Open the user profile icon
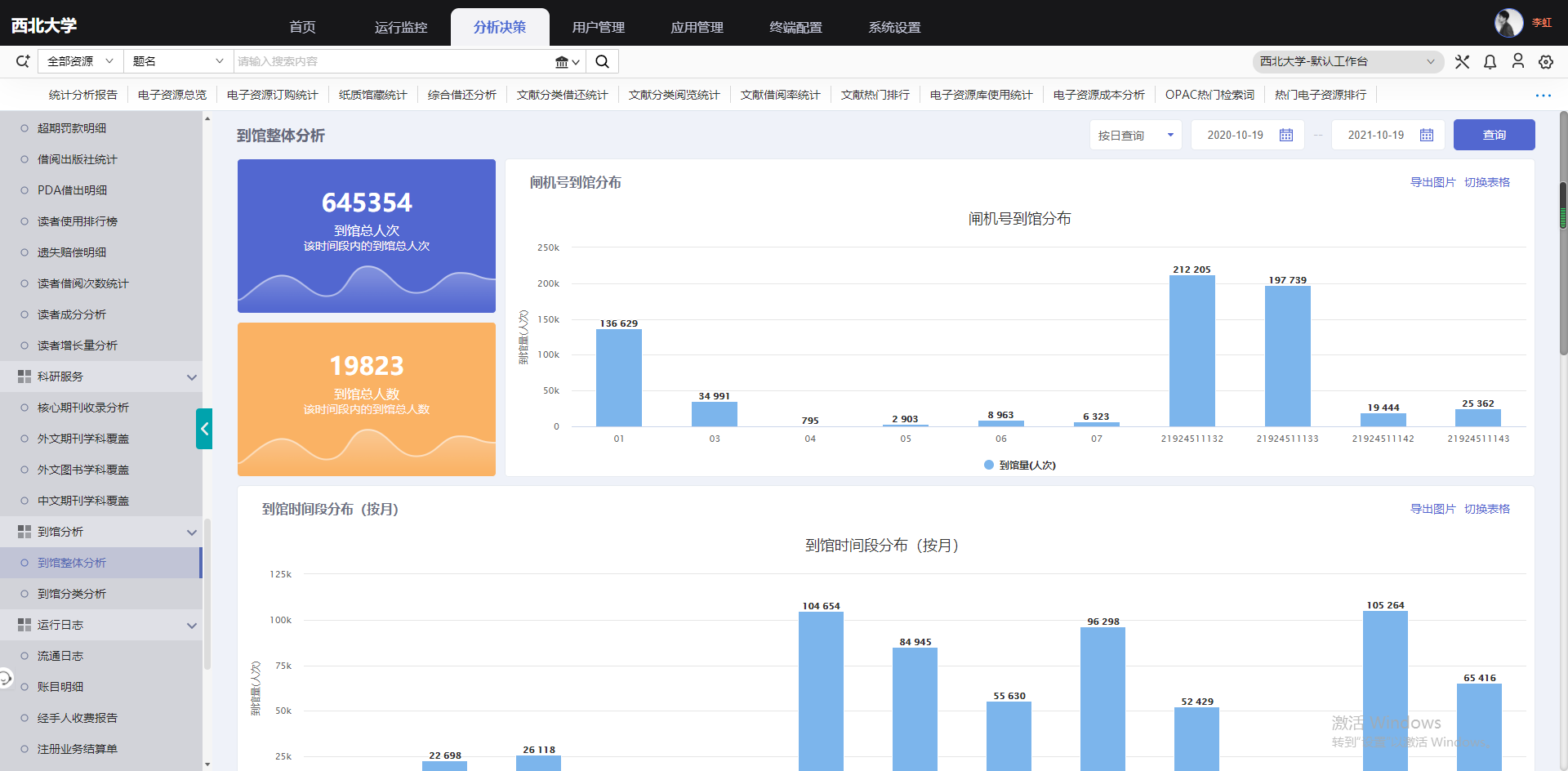1568x771 pixels. click(x=1517, y=61)
